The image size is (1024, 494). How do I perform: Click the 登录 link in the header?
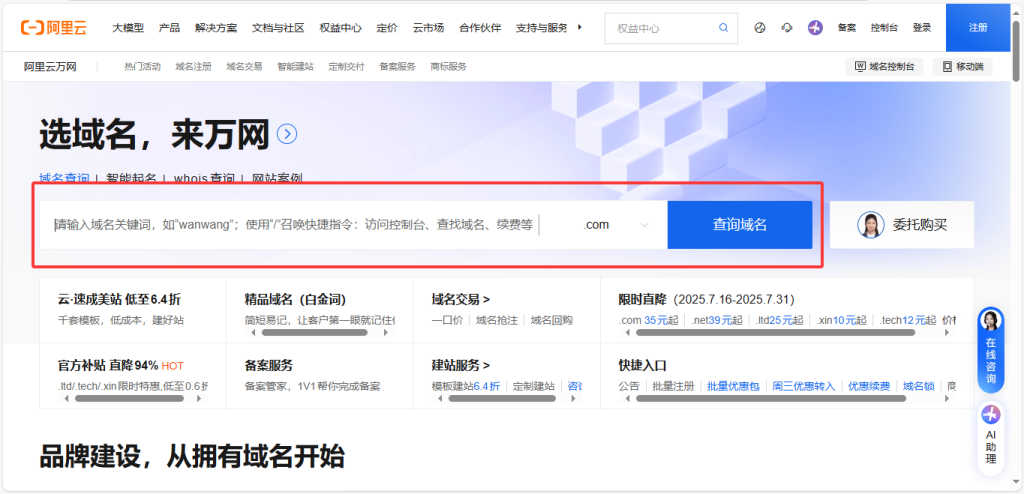point(921,27)
